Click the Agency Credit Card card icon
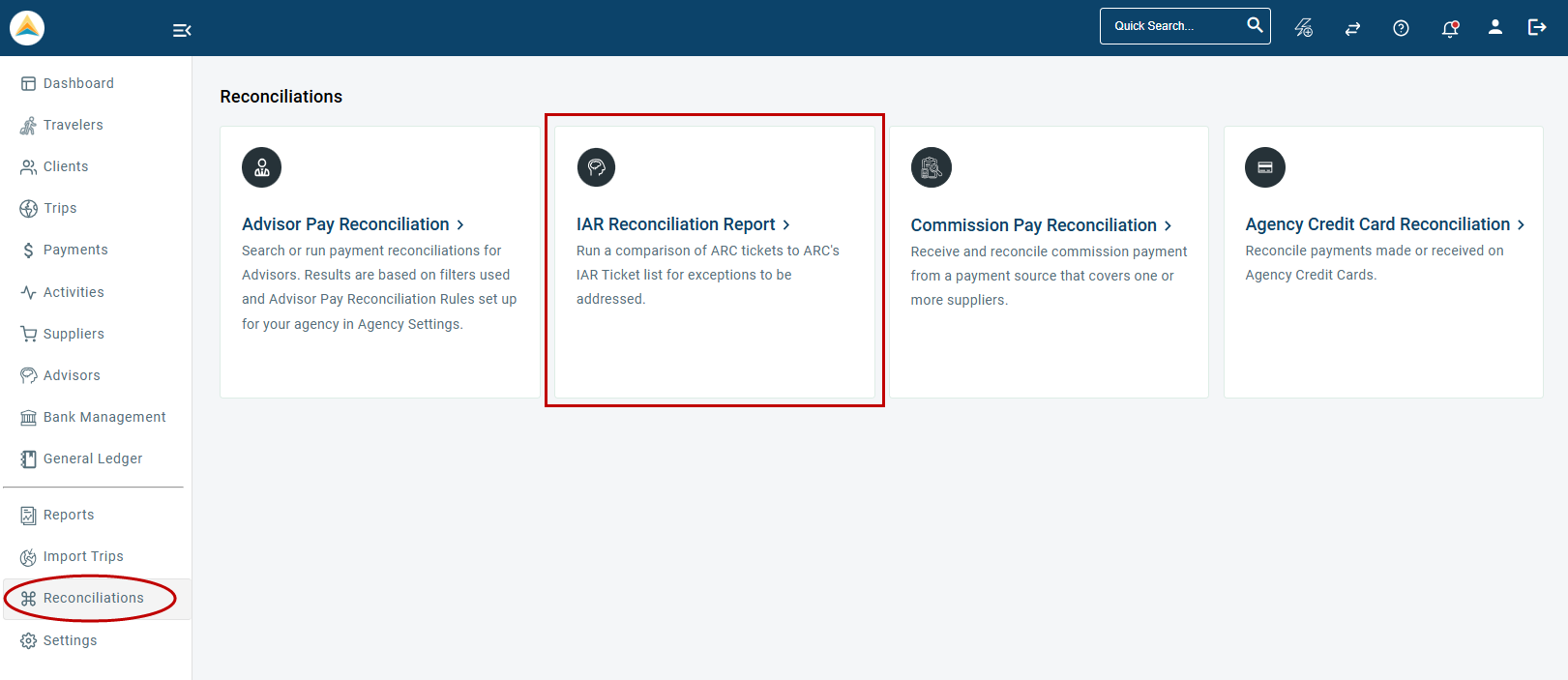 pyautogui.click(x=1264, y=167)
